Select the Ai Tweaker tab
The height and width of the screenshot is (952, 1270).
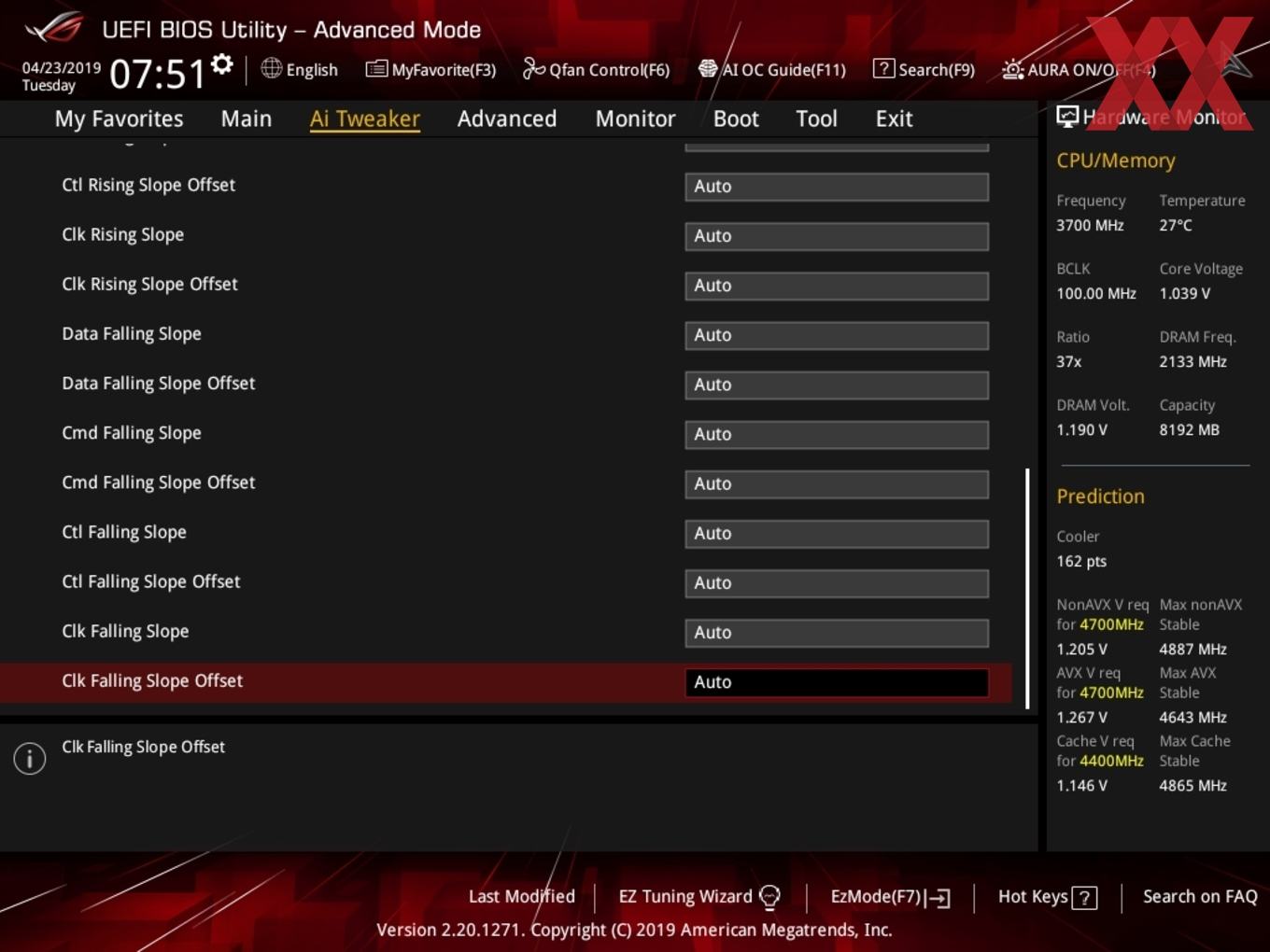[365, 119]
